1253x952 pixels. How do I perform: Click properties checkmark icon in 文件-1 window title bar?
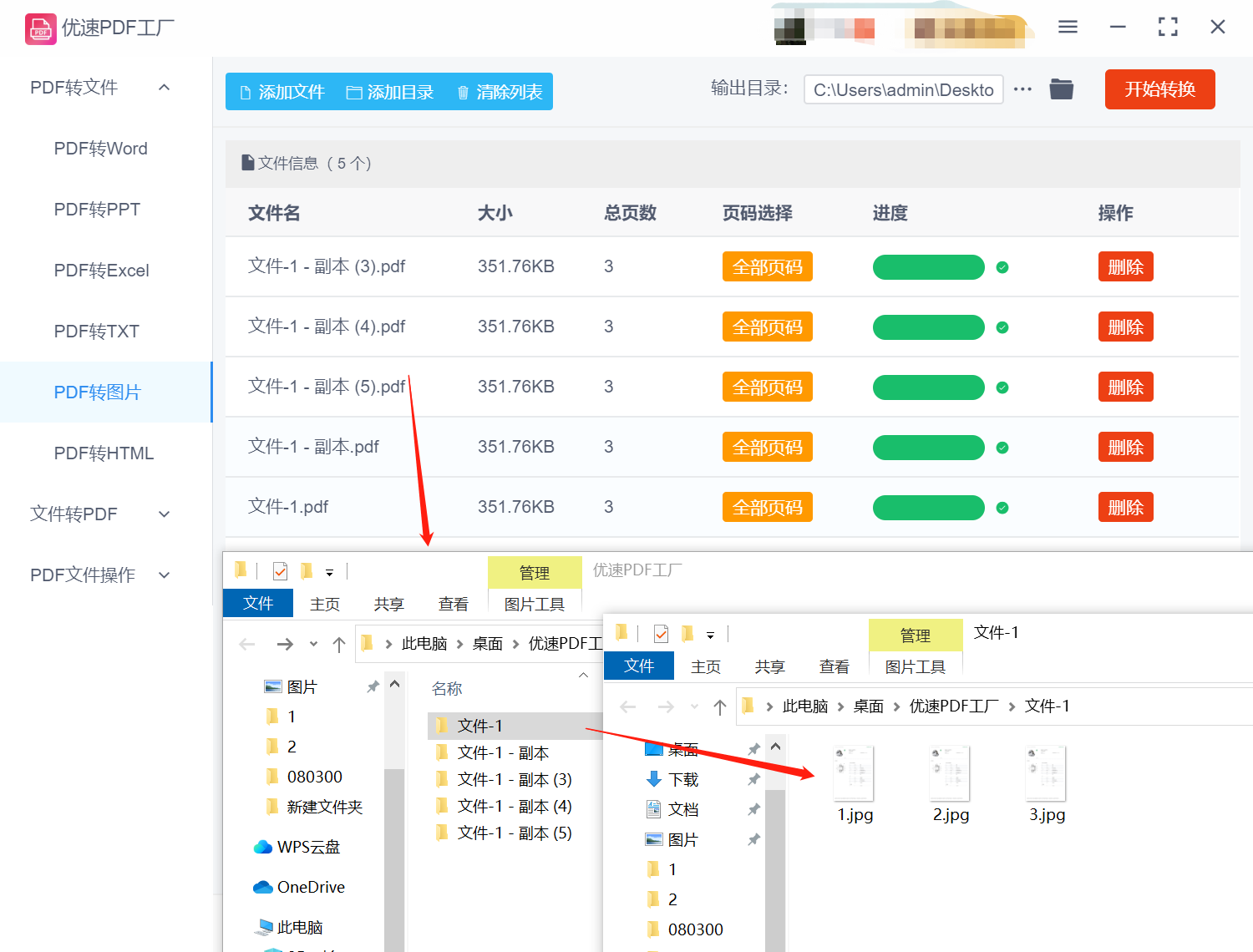661,635
